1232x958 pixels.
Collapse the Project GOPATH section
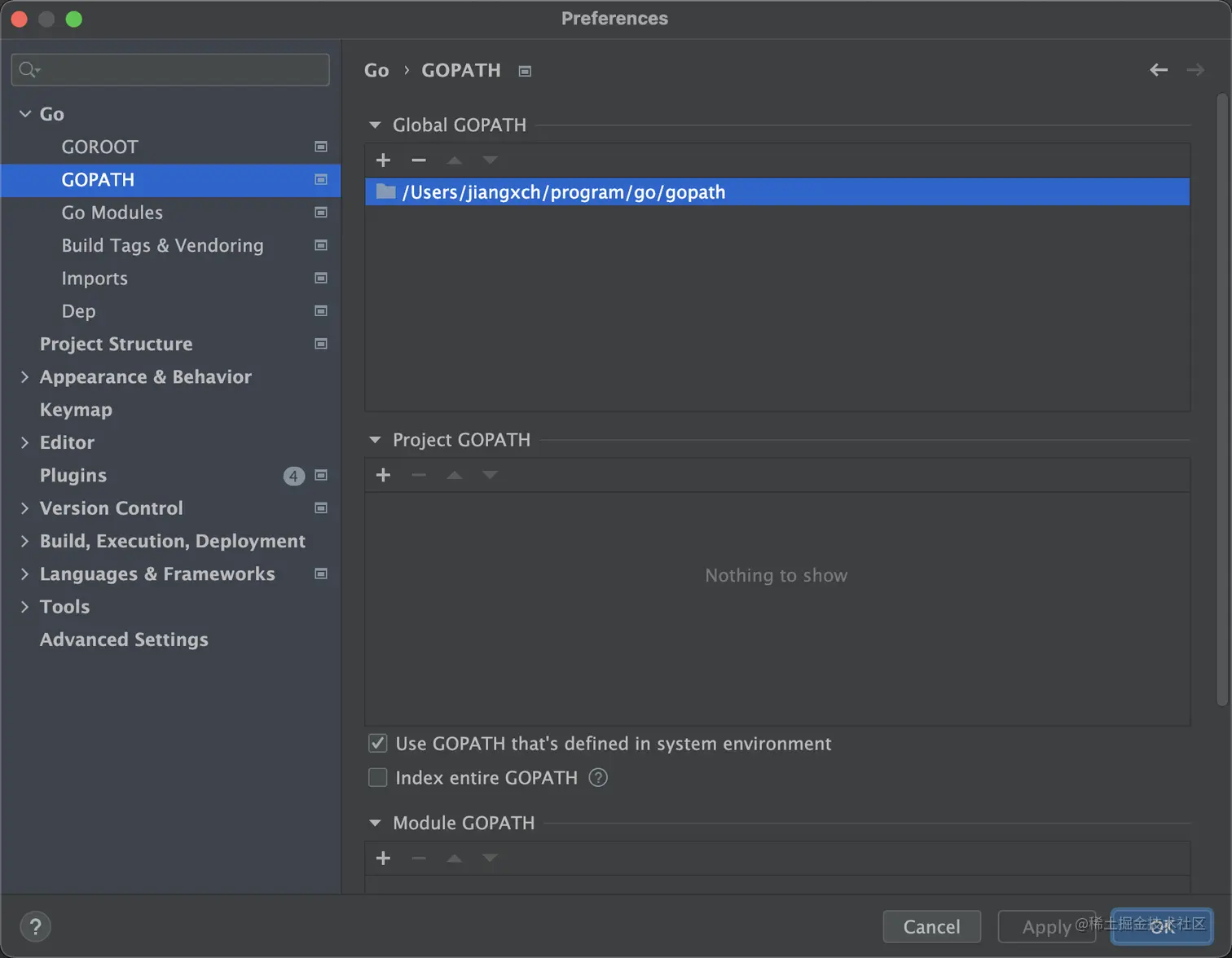point(375,440)
